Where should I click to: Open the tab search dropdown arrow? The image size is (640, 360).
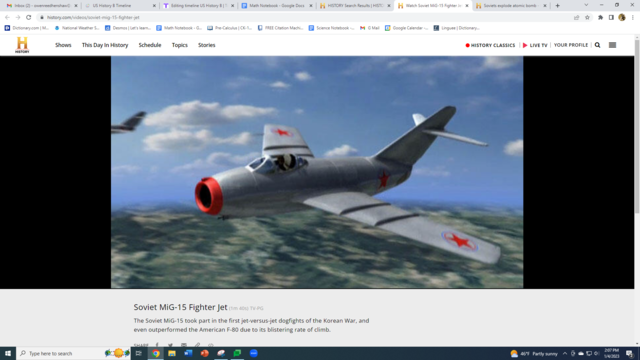(x=586, y=5)
